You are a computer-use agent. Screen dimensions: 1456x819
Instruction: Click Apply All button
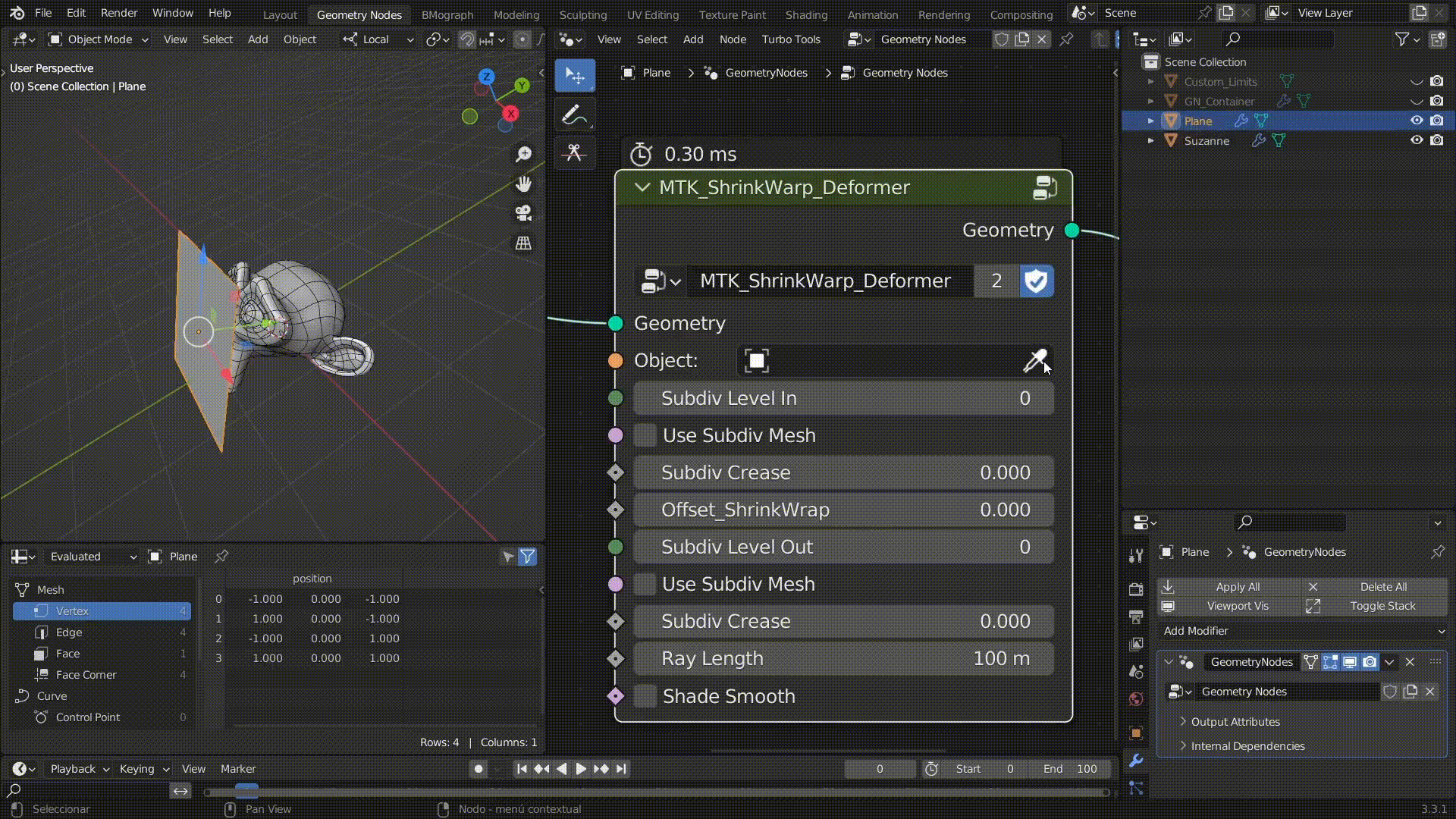pyautogui.click(x=1229, y=587)
